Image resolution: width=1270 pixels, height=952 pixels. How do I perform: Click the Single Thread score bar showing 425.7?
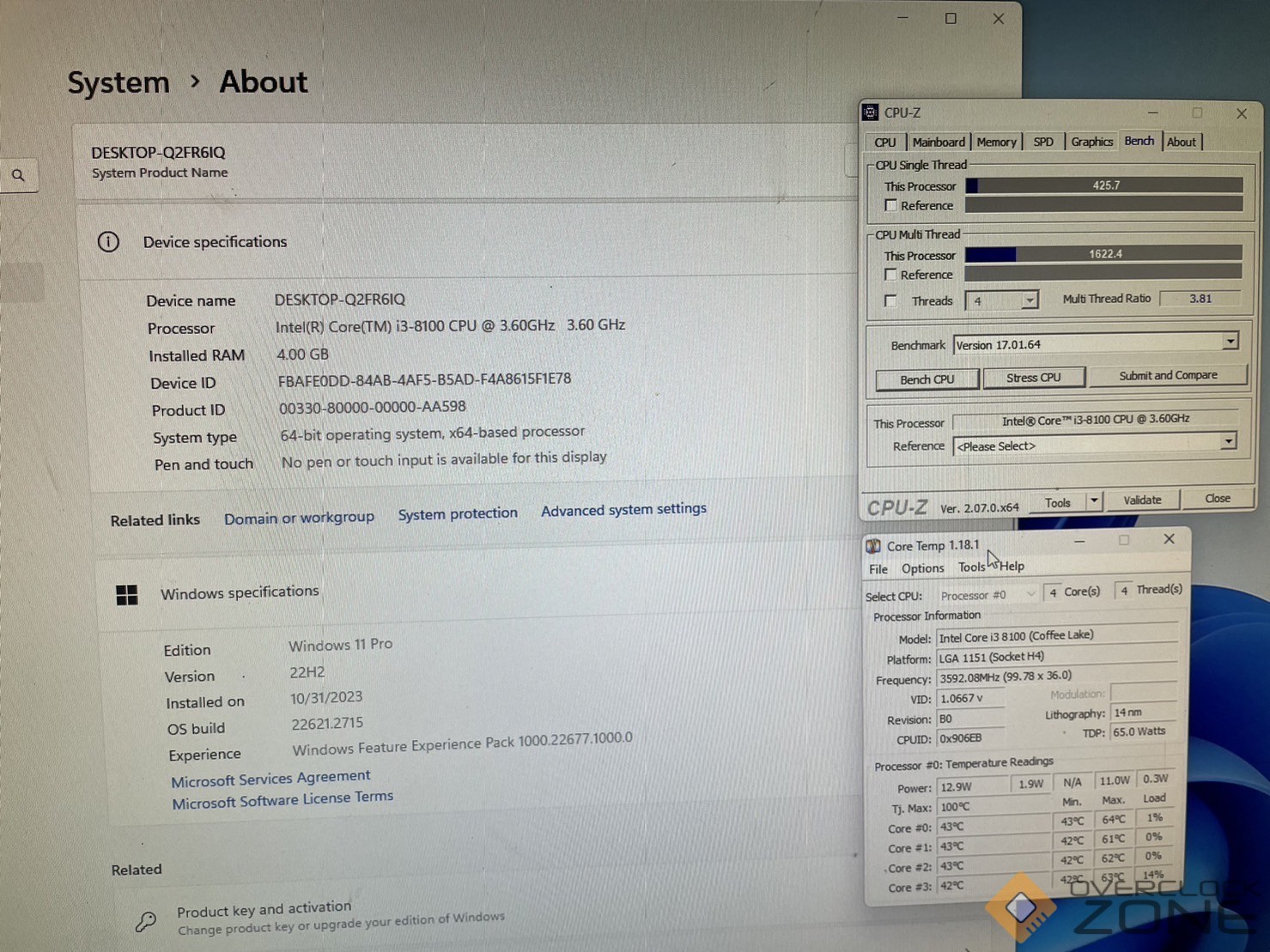coord(1104,185)
